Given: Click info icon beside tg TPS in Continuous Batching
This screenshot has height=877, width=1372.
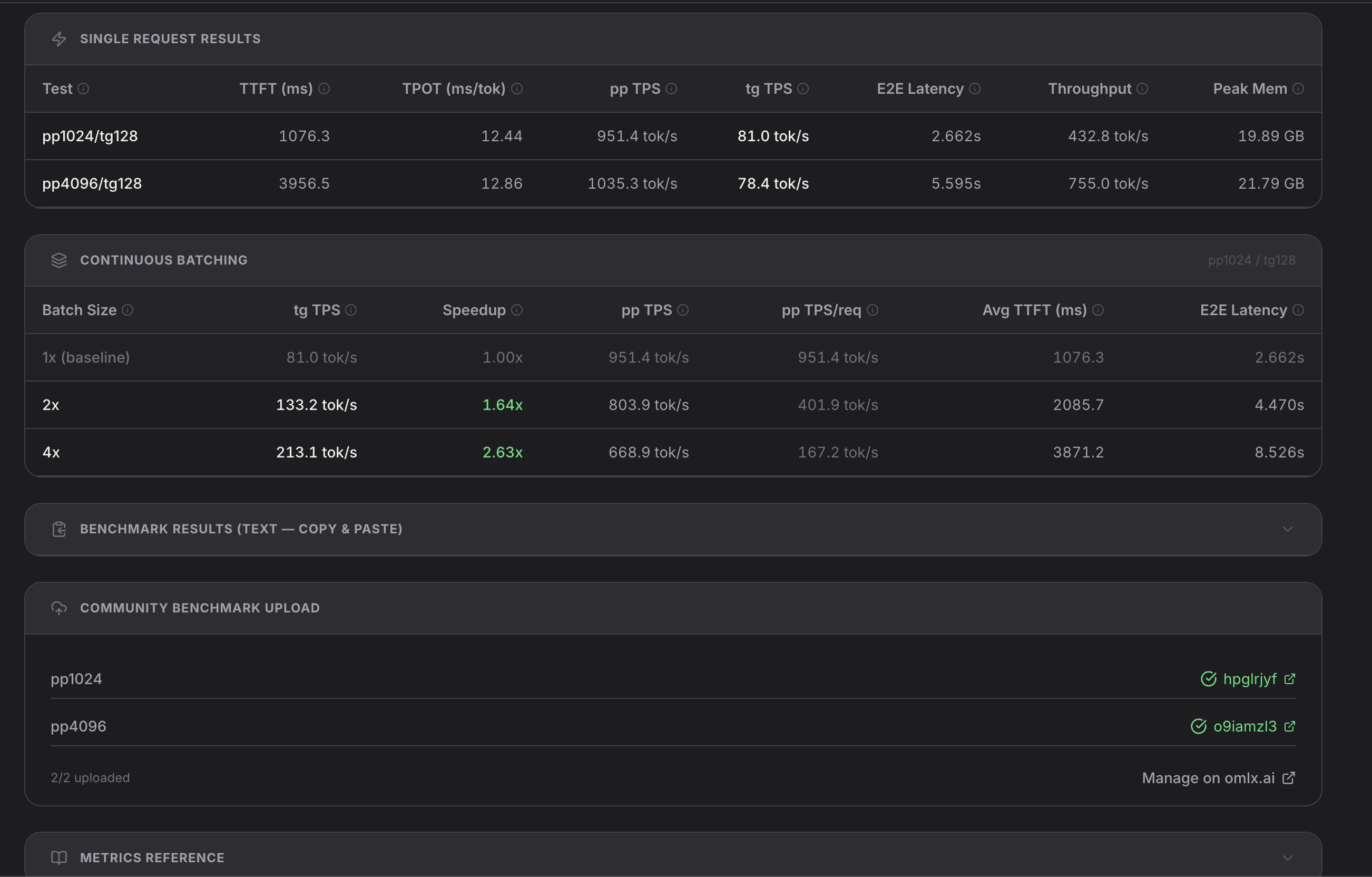Looking at the screenshot, I should [351, 310].
